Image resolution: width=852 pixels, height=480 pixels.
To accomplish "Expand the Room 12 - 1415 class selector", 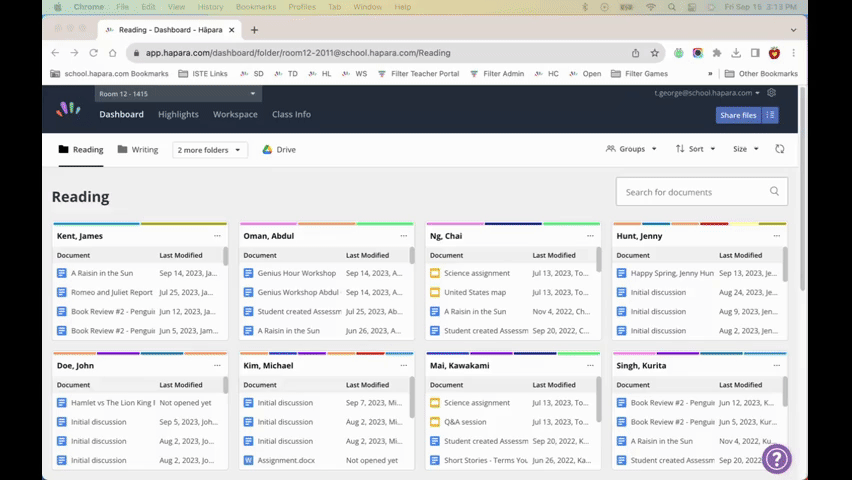I will coord(178,93).
